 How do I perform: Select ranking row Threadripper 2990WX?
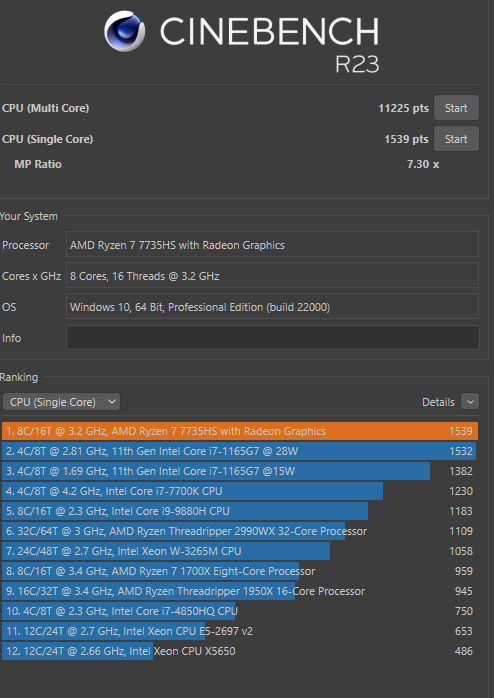(x=240, y=531)
